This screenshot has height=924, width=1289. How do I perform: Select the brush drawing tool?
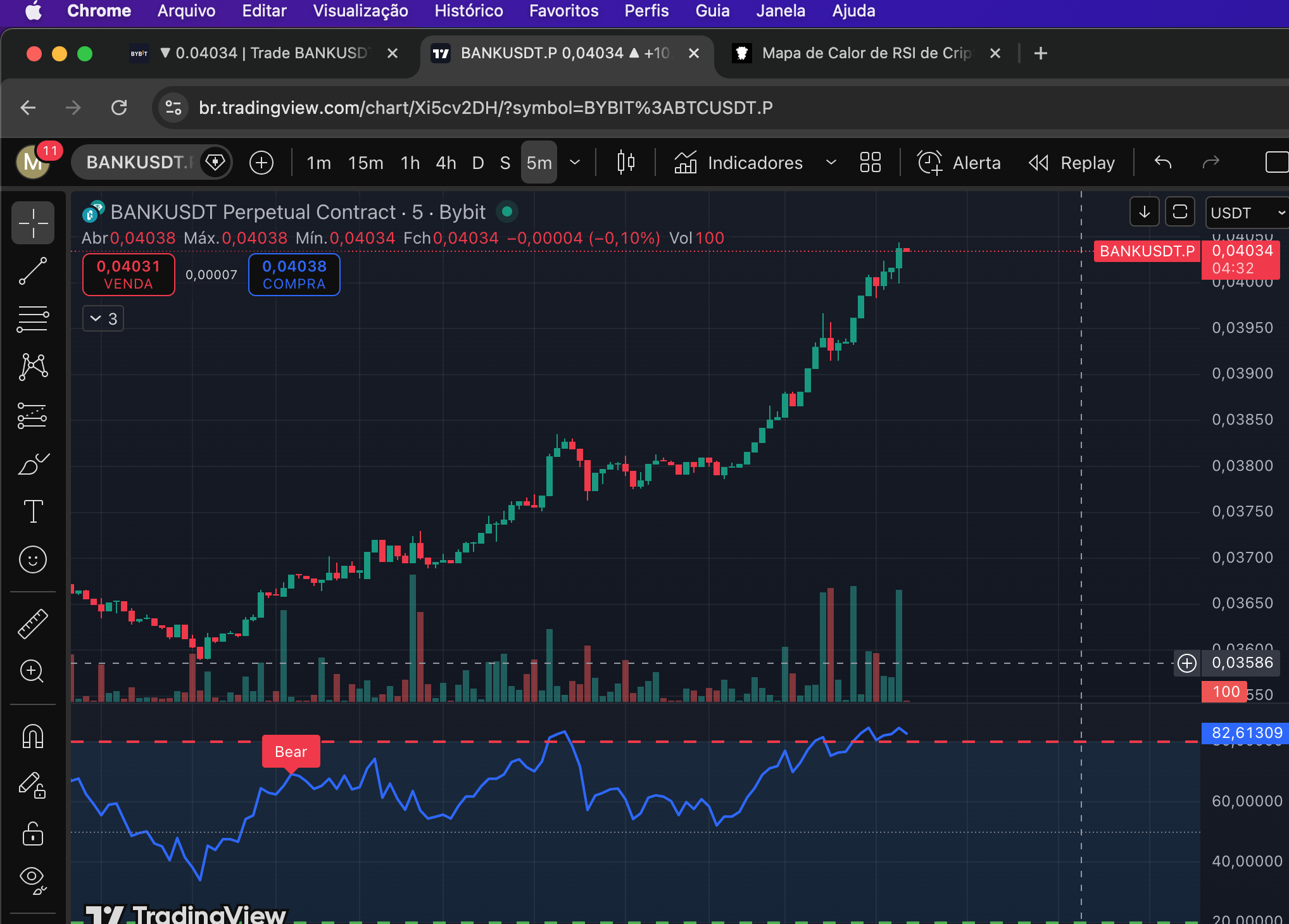33,464
